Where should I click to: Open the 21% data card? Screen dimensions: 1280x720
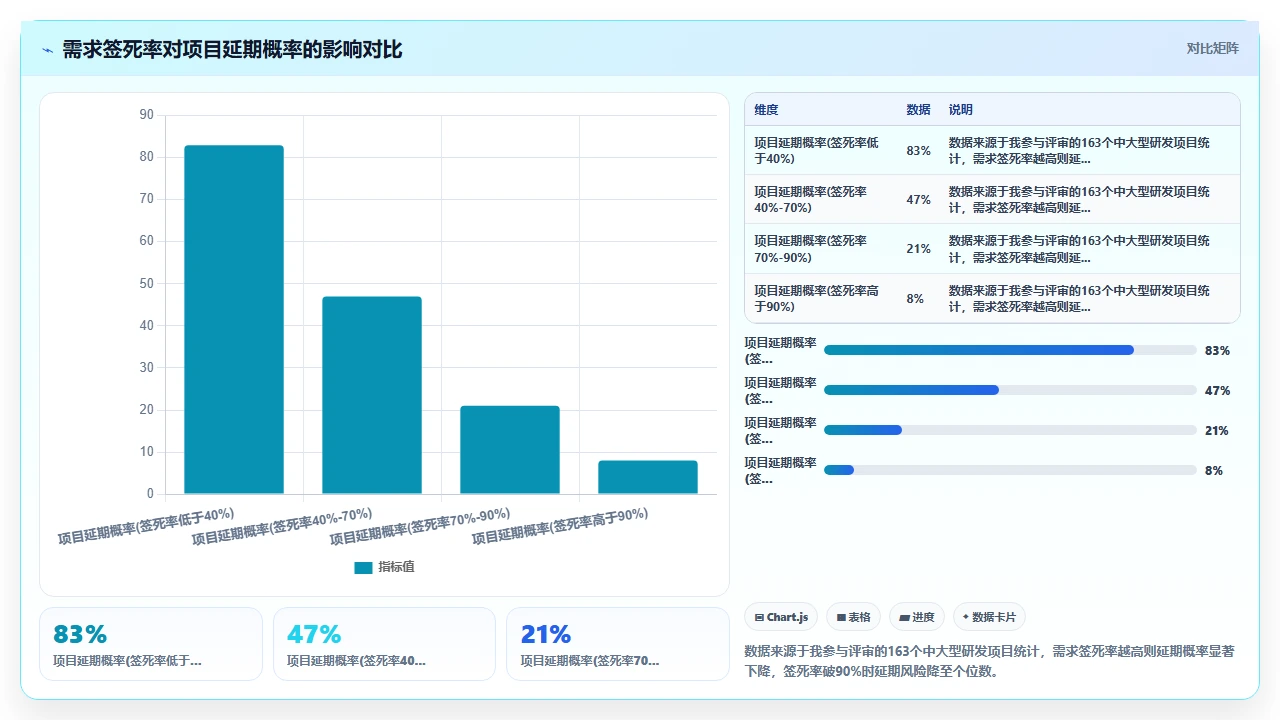[x=618, y=644]
